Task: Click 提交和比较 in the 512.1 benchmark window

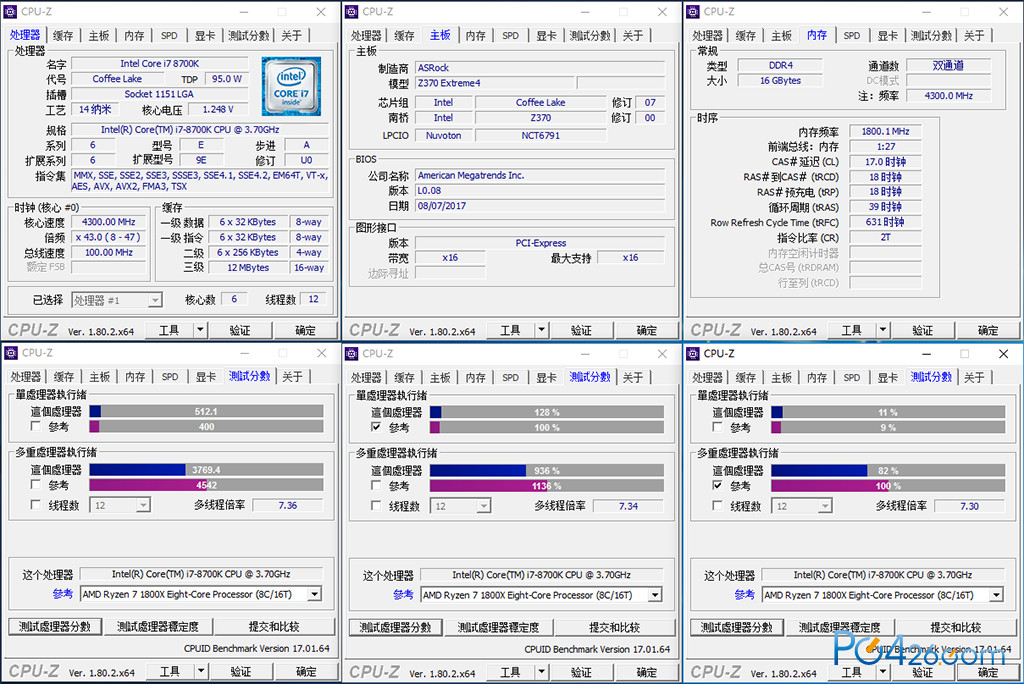Action: coord(274,627)
